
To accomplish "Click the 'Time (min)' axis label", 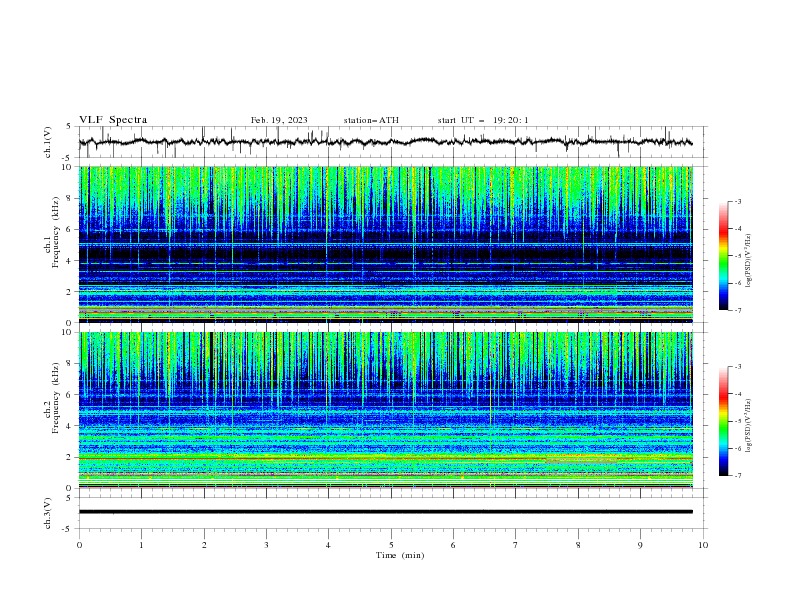I will click(400, 555).
